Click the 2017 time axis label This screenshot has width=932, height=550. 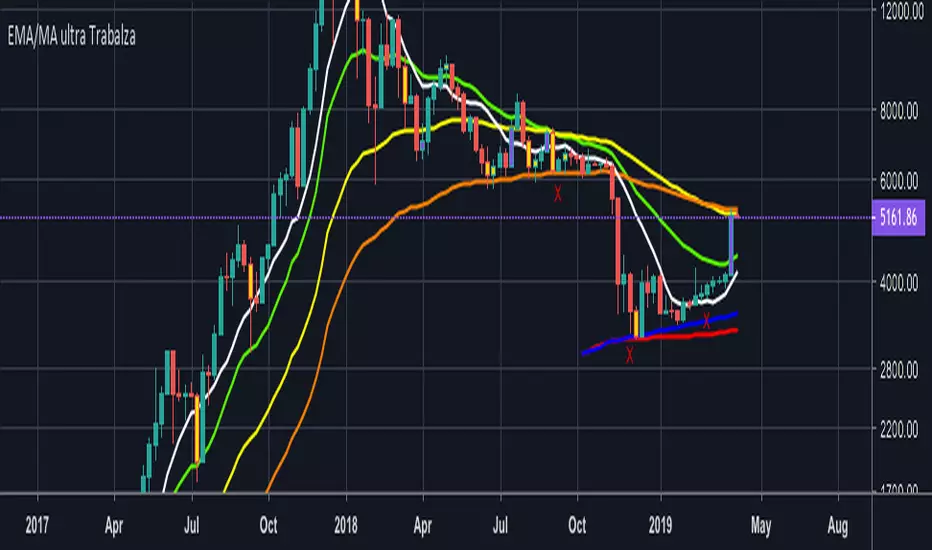[37, 525]
